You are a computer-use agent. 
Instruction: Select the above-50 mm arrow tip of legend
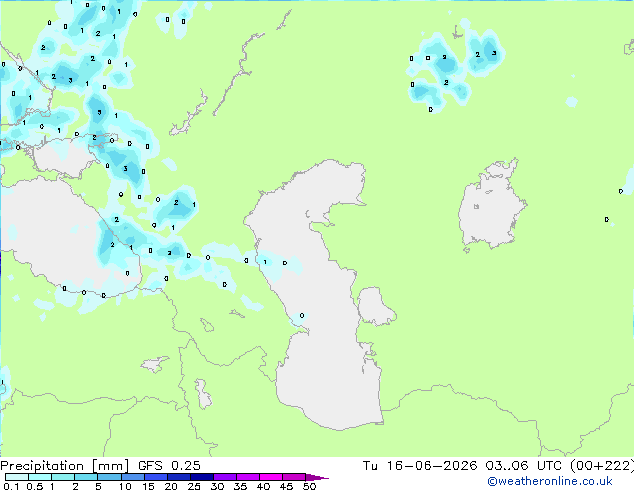click(317, 477)
